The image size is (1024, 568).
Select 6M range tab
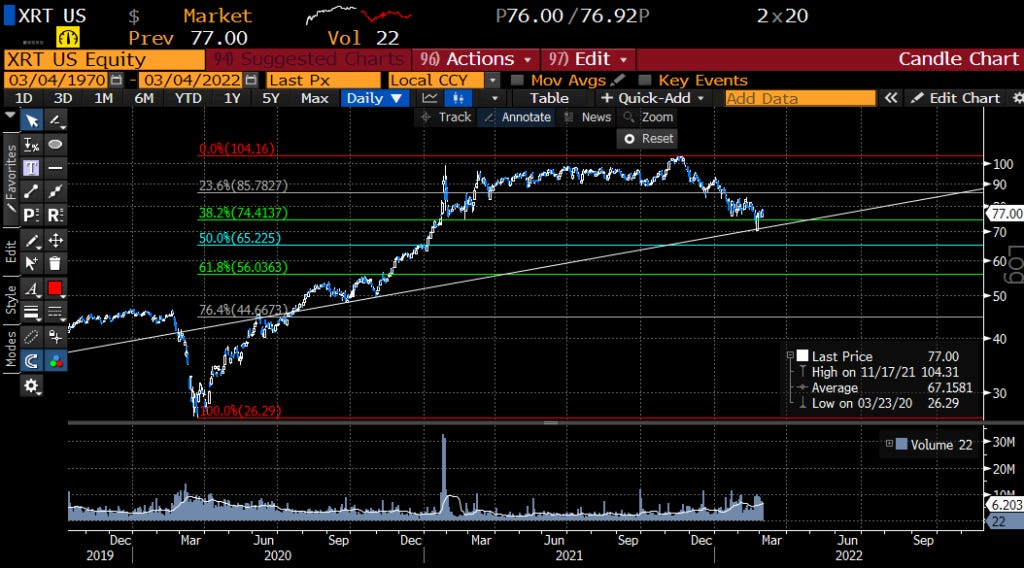click(144, 98)
